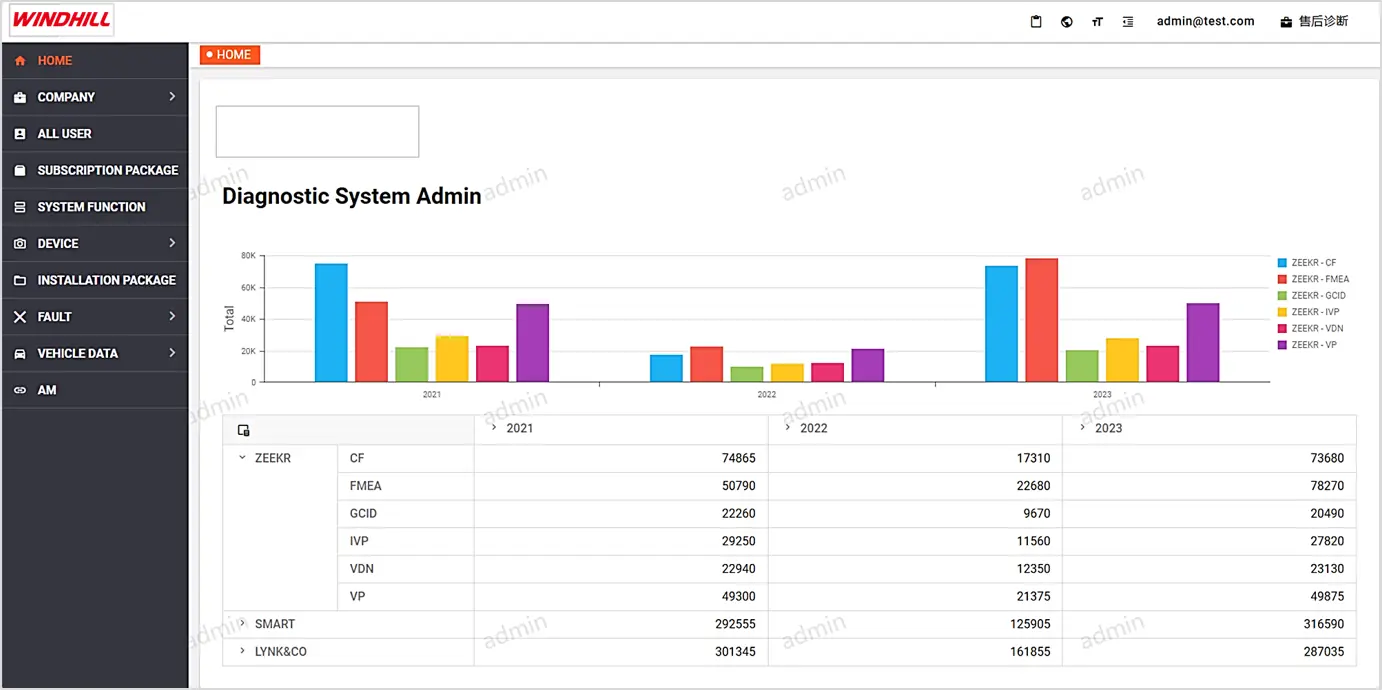The width and height of the screenshot is (1382, 690).
Task: Click the cell value 78270
Action: coord(1327,486)
